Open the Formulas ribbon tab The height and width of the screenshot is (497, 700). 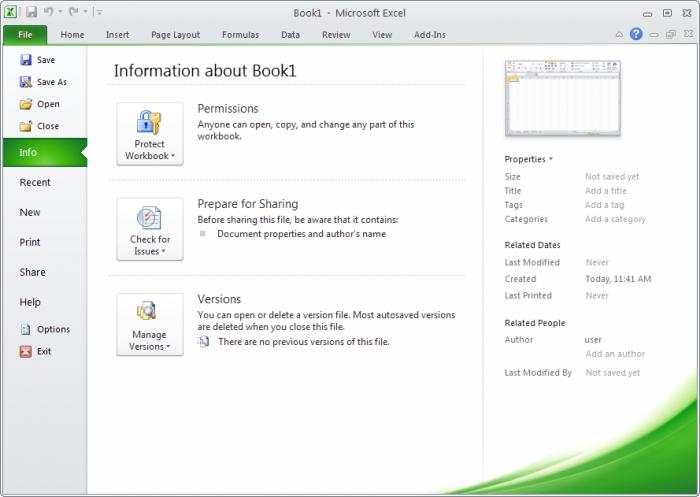[x=240, y=35]
